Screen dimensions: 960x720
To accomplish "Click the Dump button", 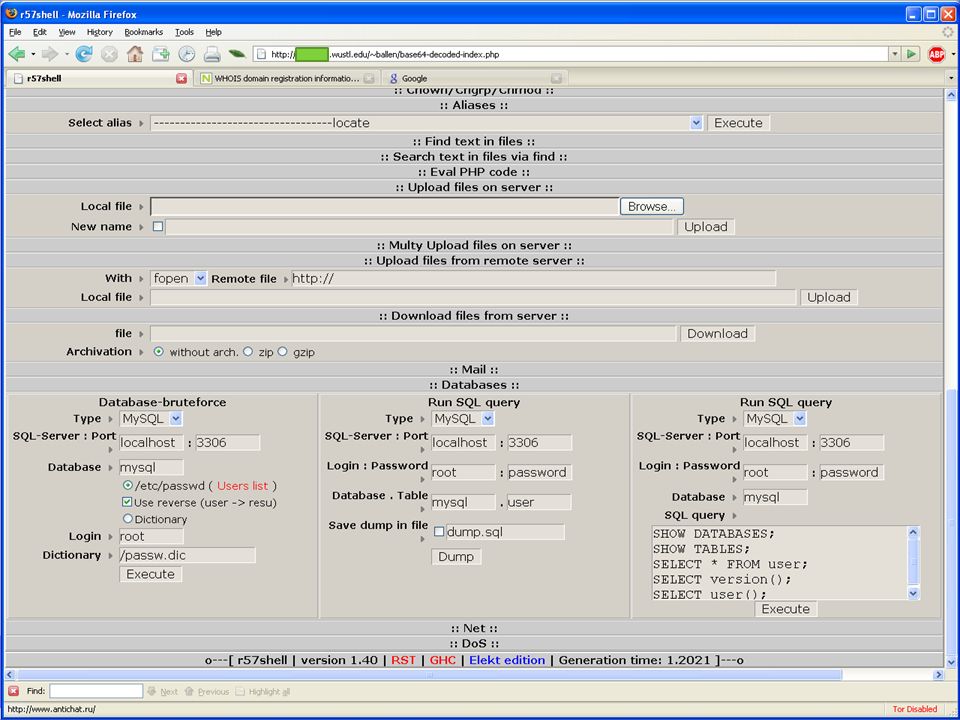I will click(x=456, y=557).
